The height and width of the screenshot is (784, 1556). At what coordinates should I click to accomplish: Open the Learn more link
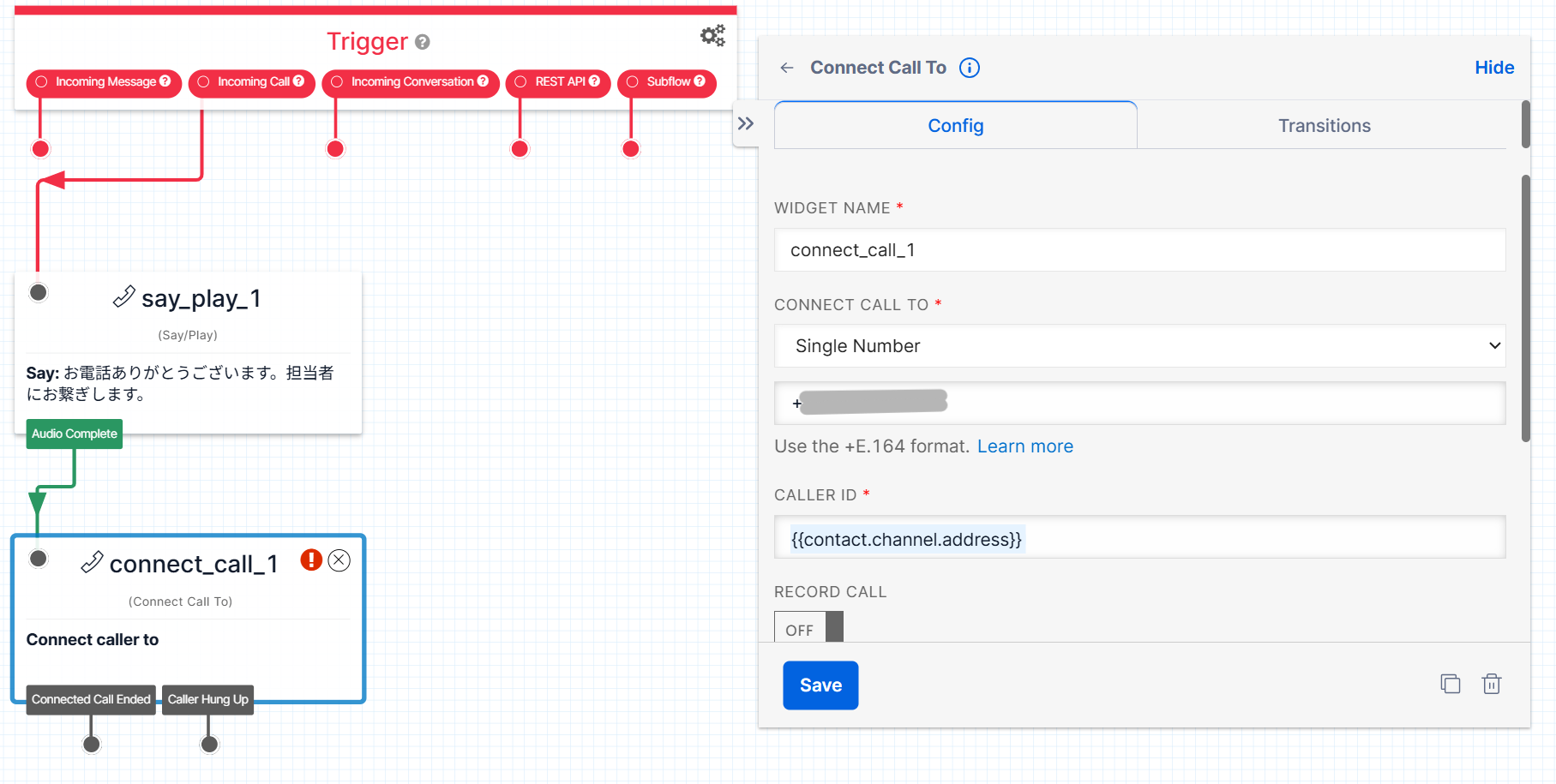(x=1025, y=446)
